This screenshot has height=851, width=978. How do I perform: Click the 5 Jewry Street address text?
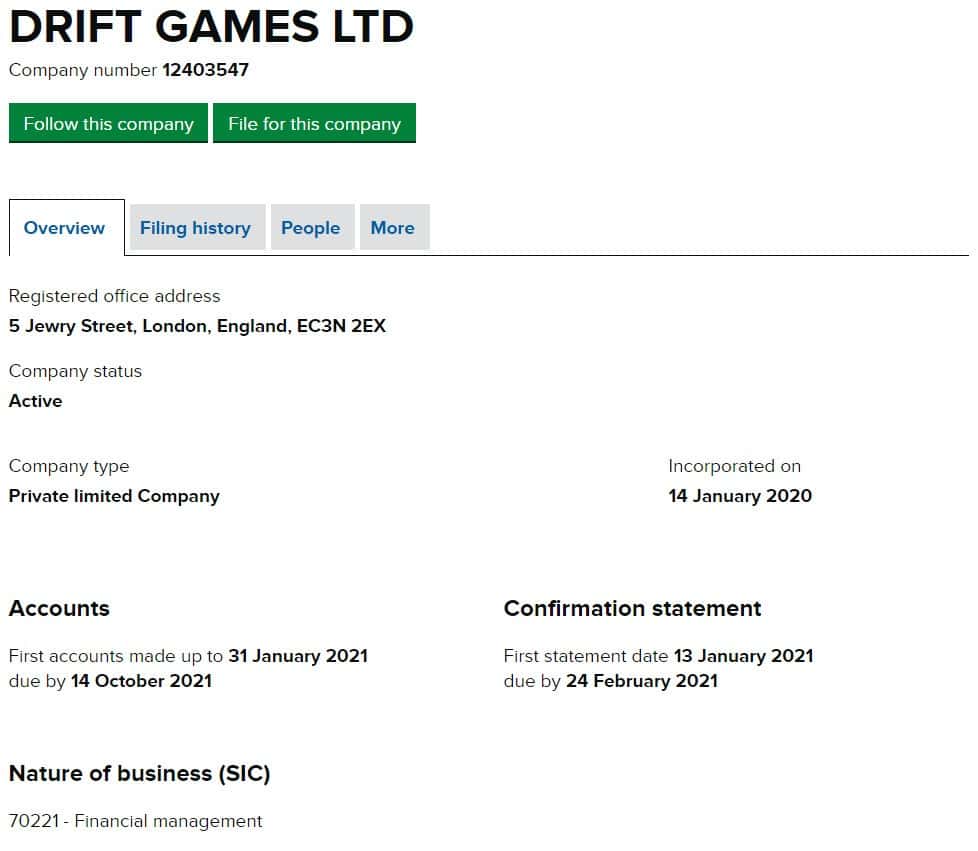point(197,326)
